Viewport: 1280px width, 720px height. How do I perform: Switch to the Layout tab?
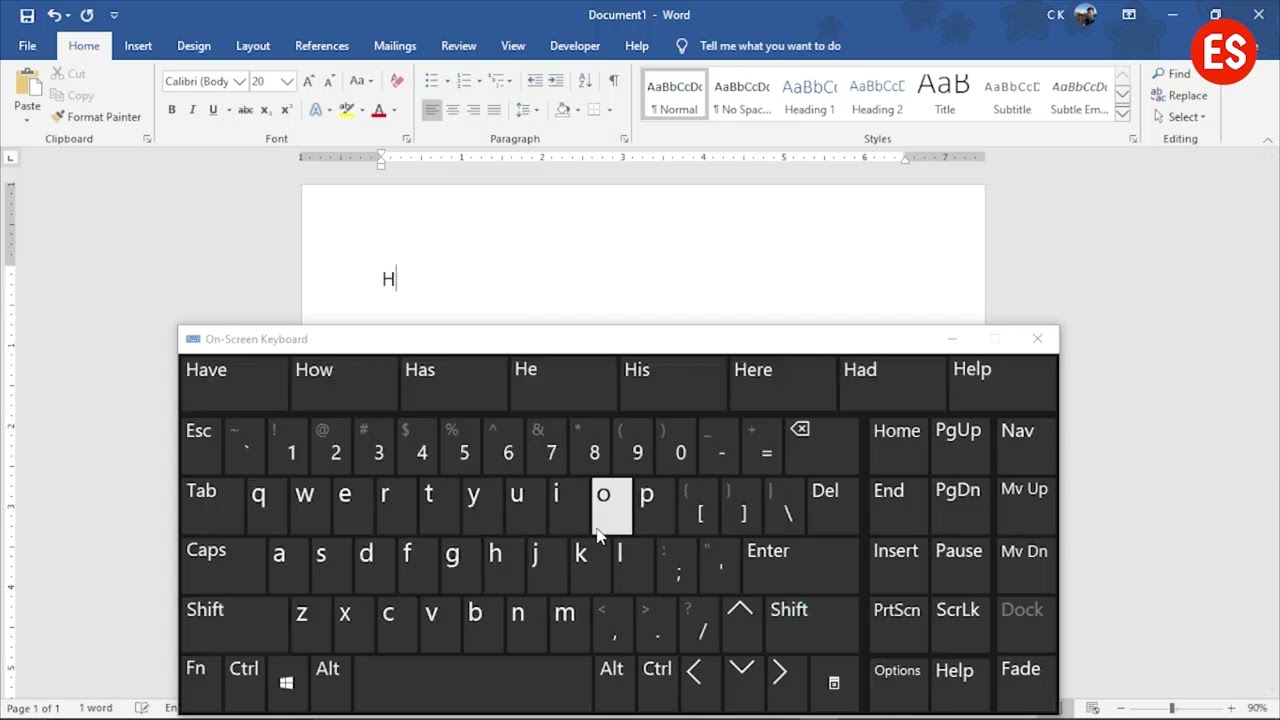(x=253, y=46)
